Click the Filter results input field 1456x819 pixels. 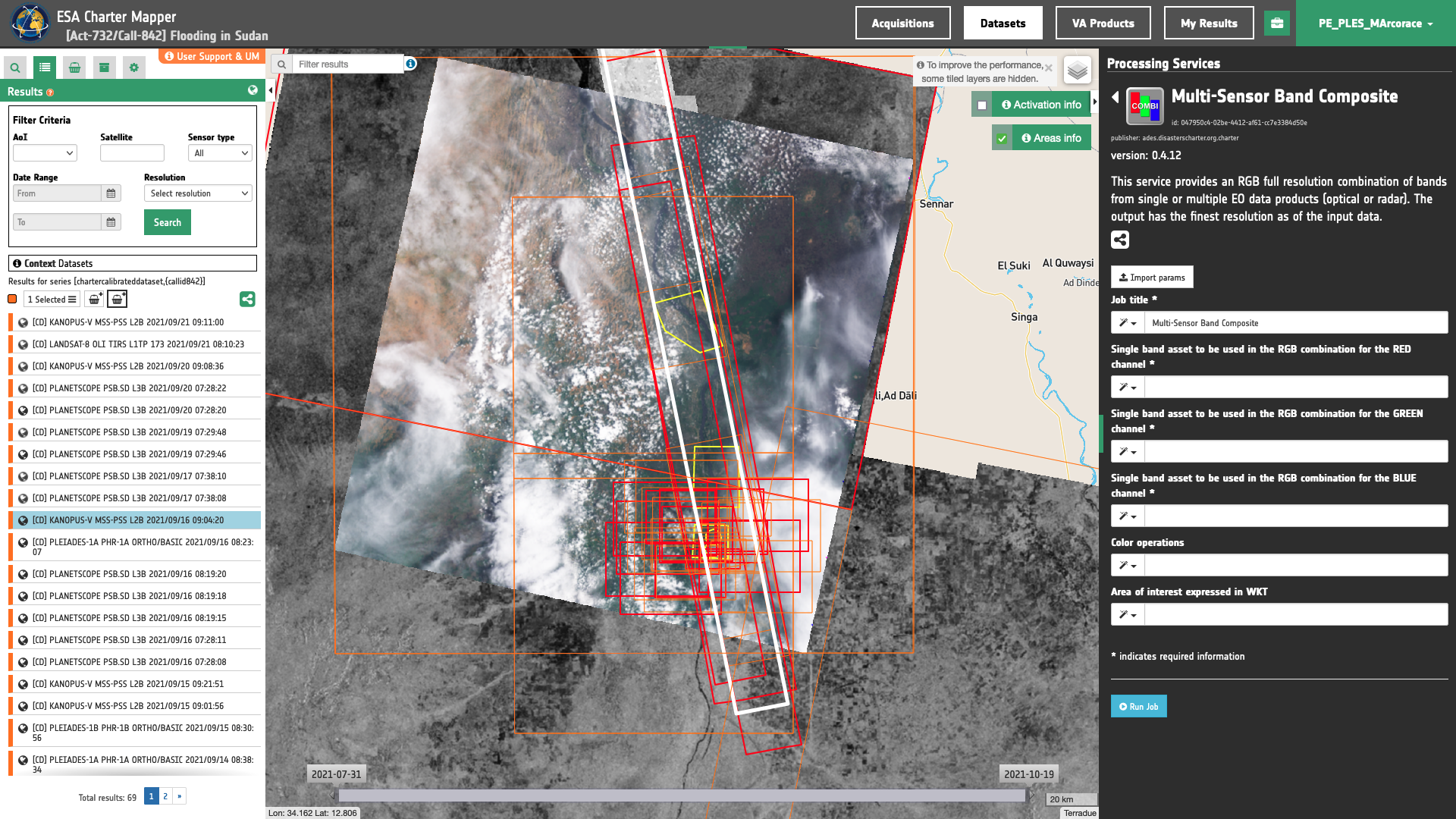tap(347, 64)
